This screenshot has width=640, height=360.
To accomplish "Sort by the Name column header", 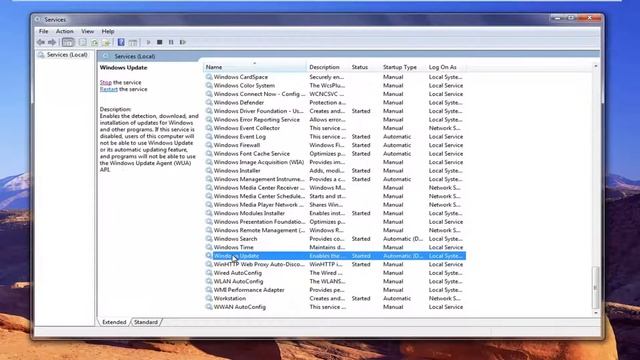I will coord(255,67).
